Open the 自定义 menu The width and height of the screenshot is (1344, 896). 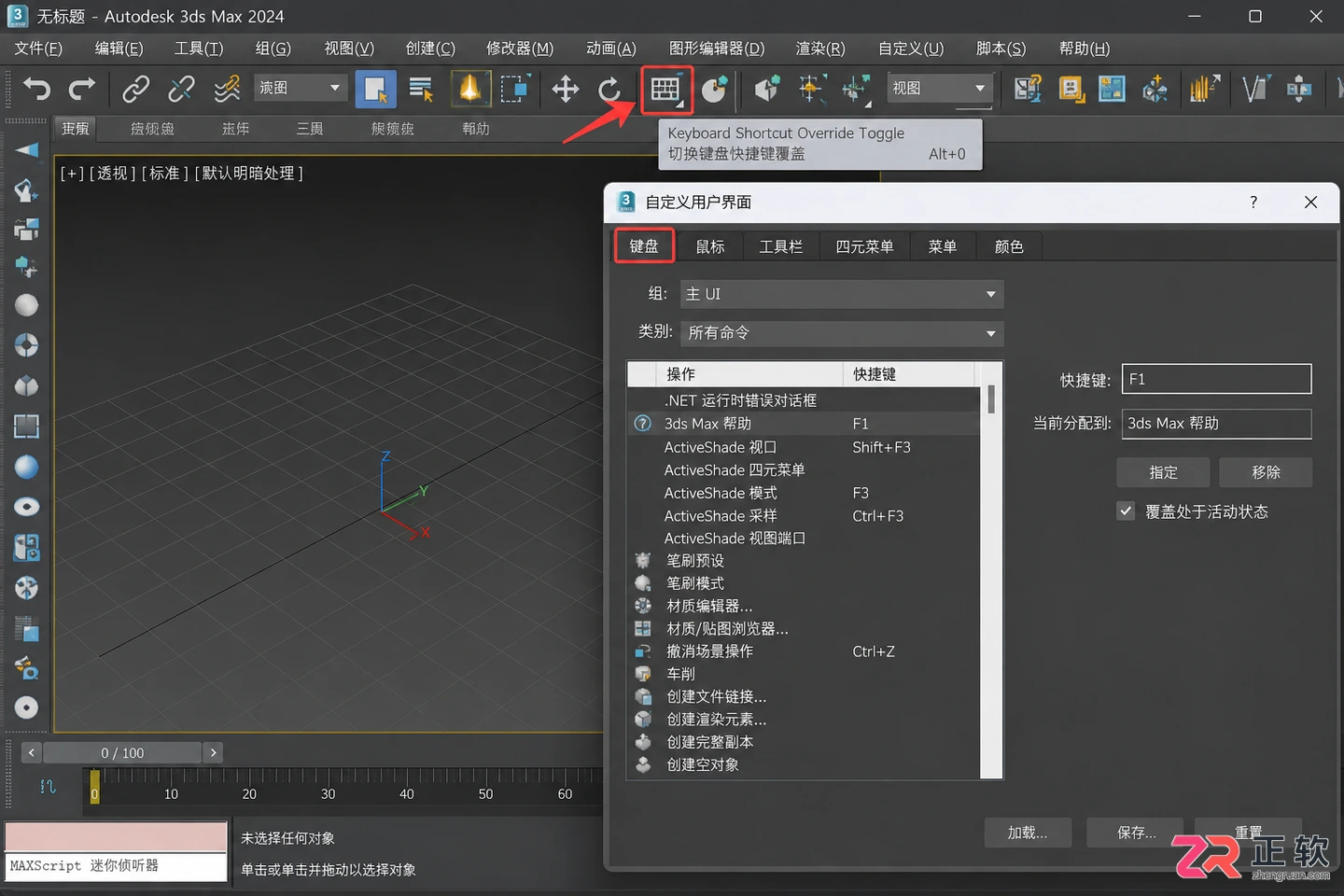(911, 49)
